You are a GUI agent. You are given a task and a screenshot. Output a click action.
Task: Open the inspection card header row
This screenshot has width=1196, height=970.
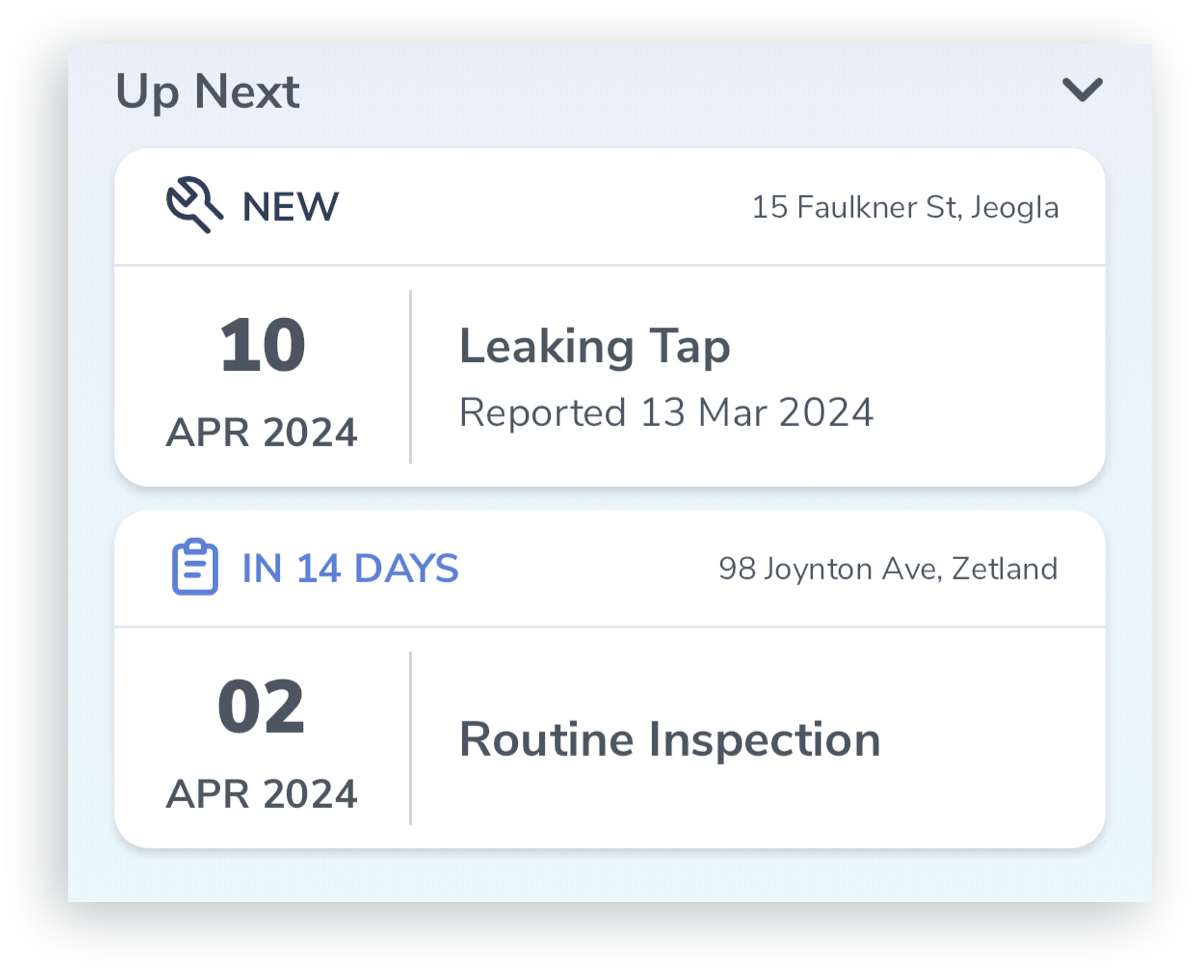click(x=609, y=569)
